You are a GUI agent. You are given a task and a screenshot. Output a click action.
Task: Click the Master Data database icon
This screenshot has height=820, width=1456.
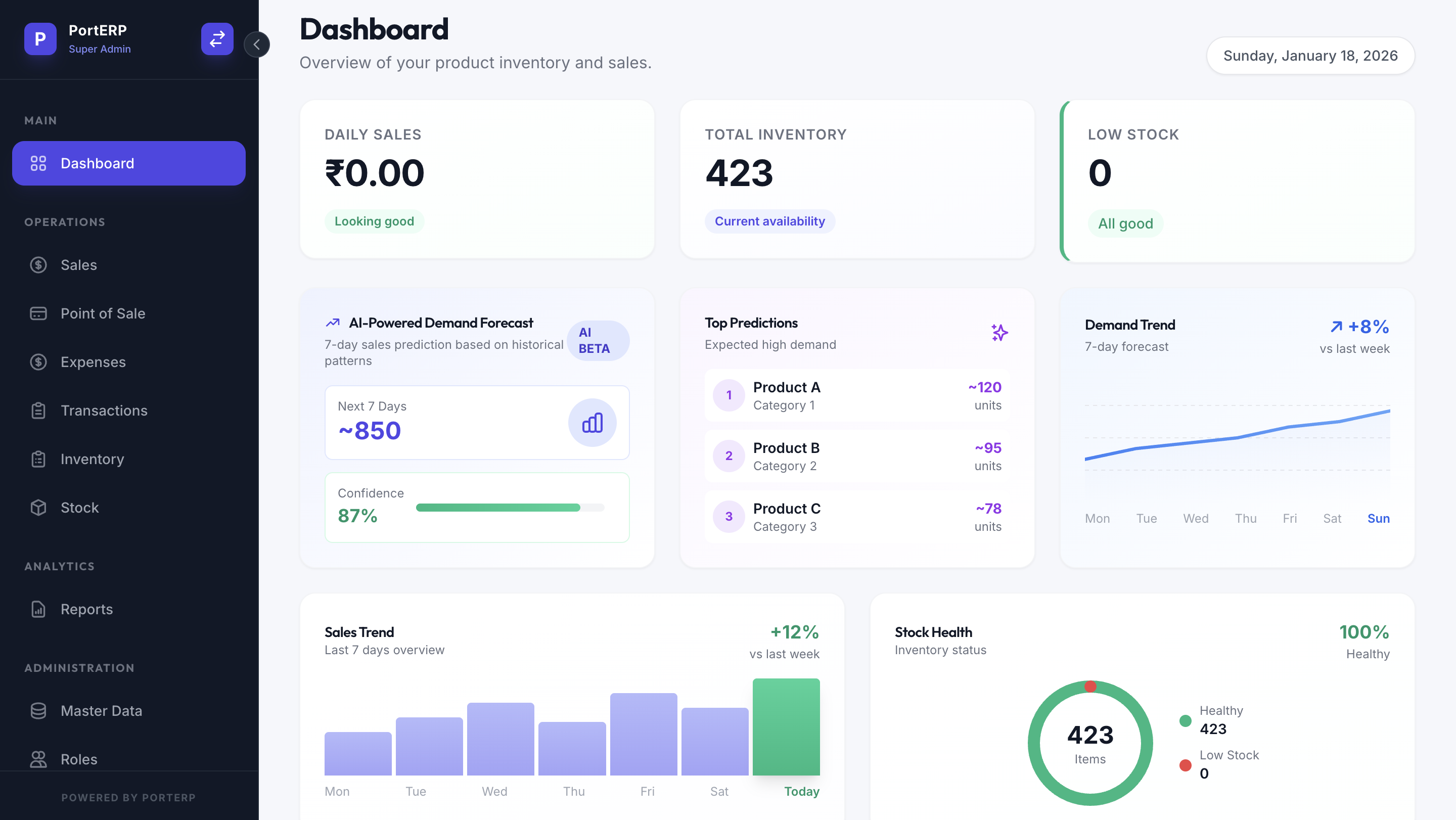pyautogui.click(x=38, y=711)
